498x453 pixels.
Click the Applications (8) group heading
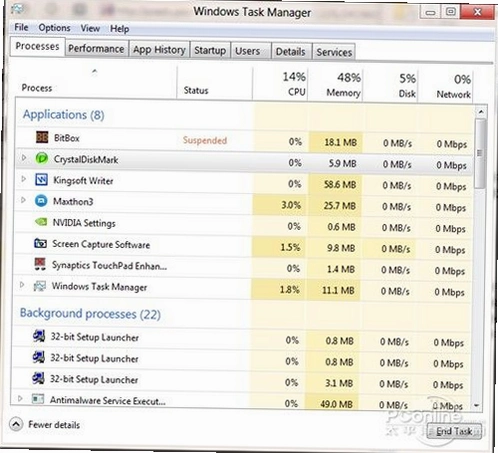[x=64, y=115]
